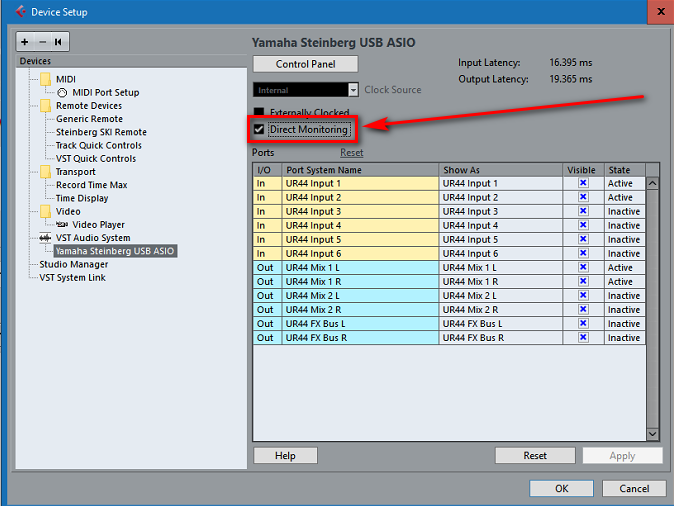Image resolution: width=674 pixels, height=506 pixels.
Task: Click the Video folder icon
Action: tap(46, 212)
